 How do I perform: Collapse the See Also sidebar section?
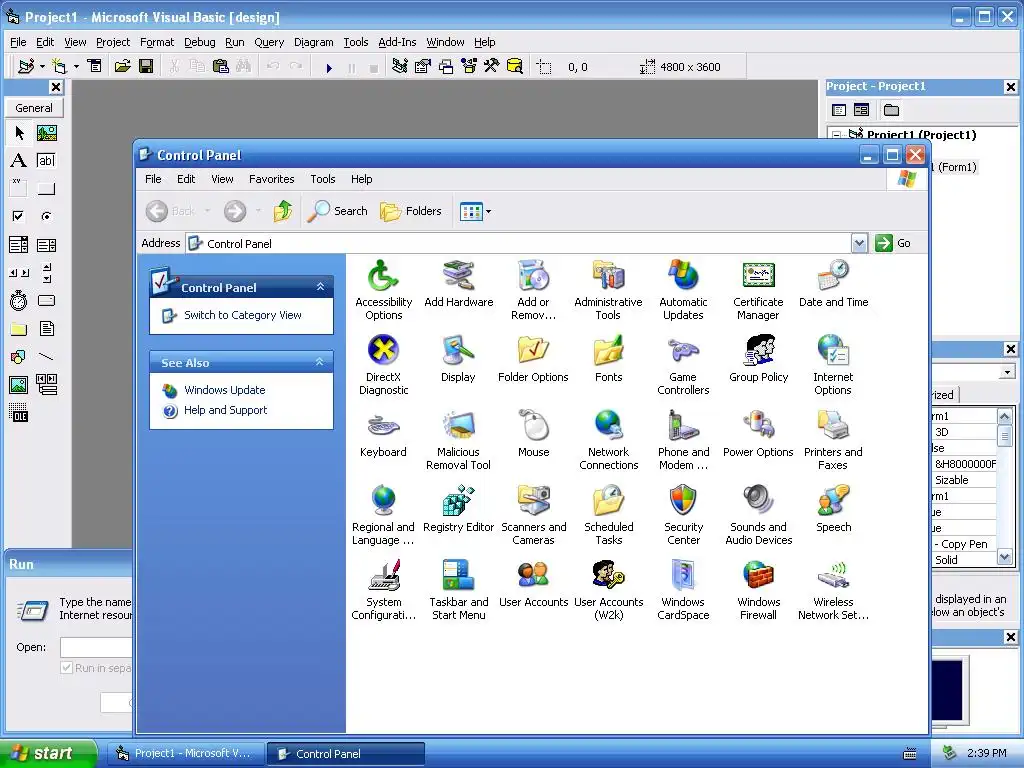(320, 362)
